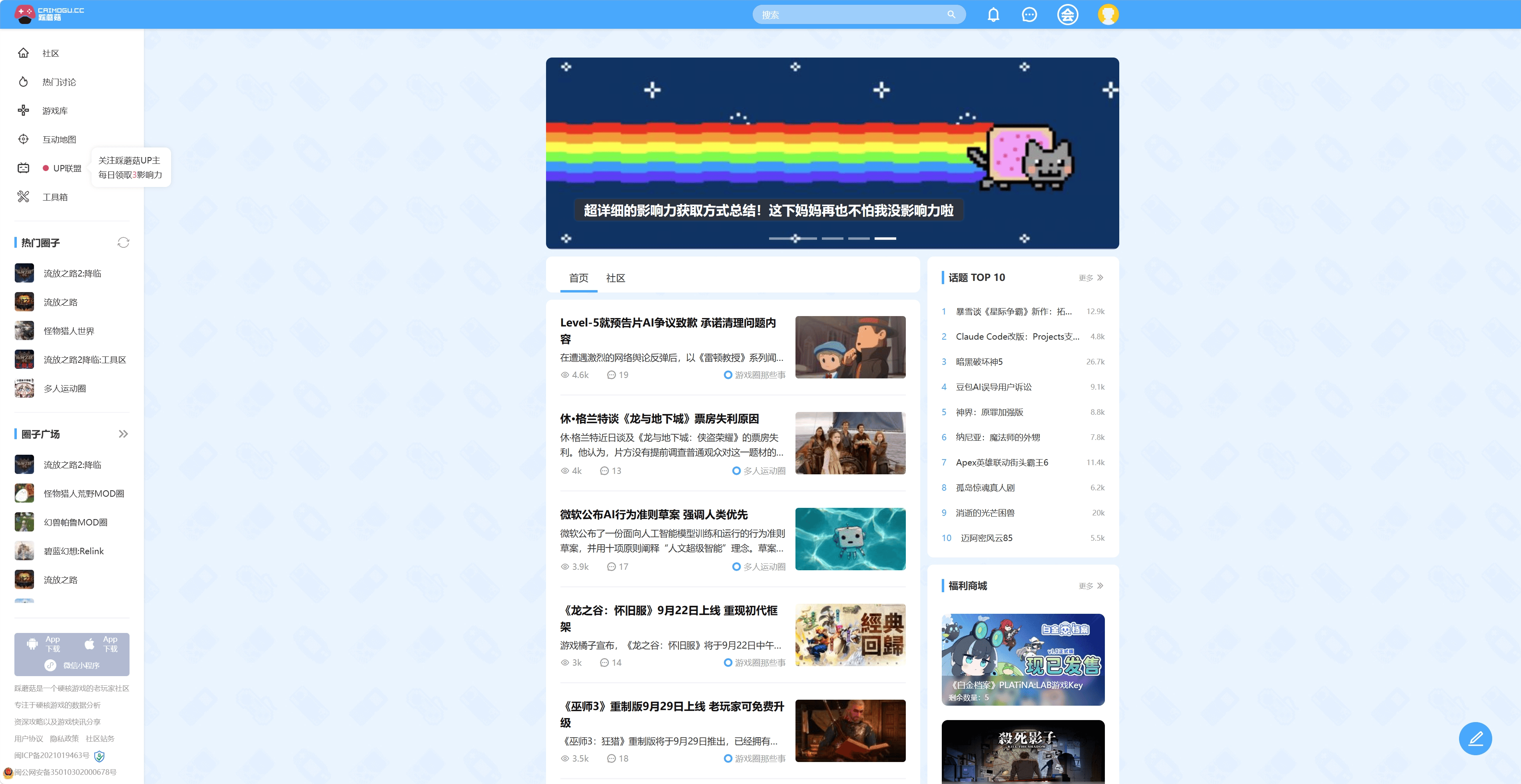Expand 福利商城 via 更多
Image resolution: width=1521 pixels, height=784 pixels.
point(1091,586)
